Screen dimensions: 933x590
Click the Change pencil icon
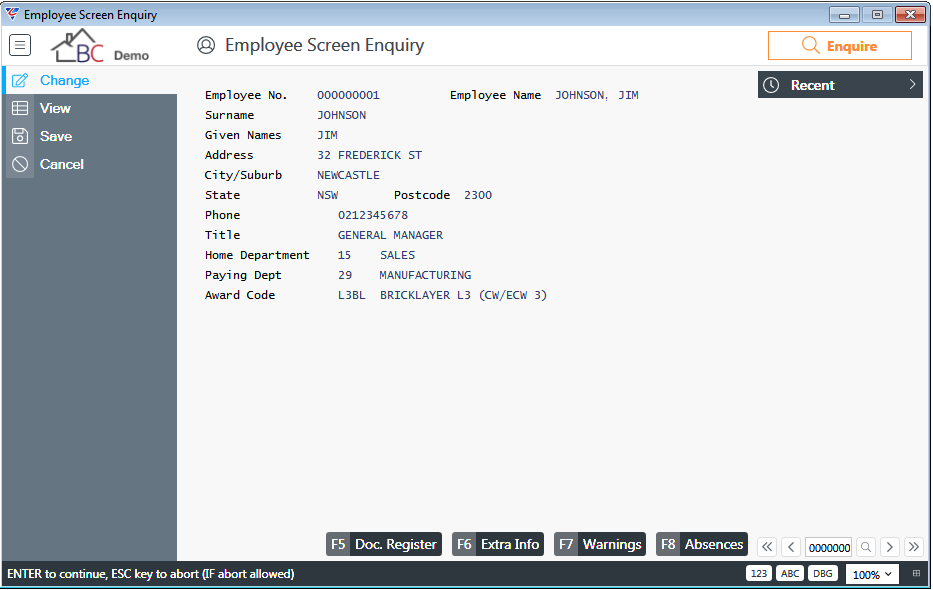[20, 80]
